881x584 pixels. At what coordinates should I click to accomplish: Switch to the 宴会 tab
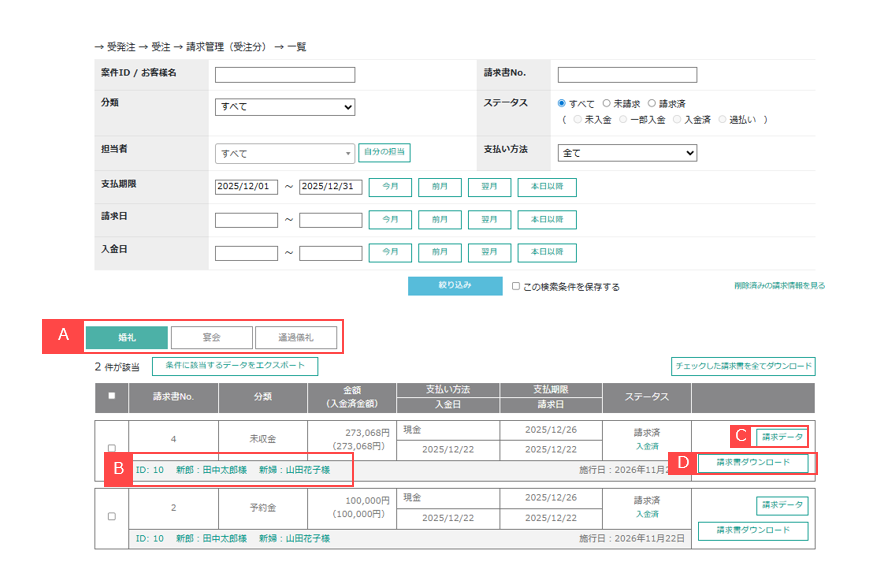(211, 337)
